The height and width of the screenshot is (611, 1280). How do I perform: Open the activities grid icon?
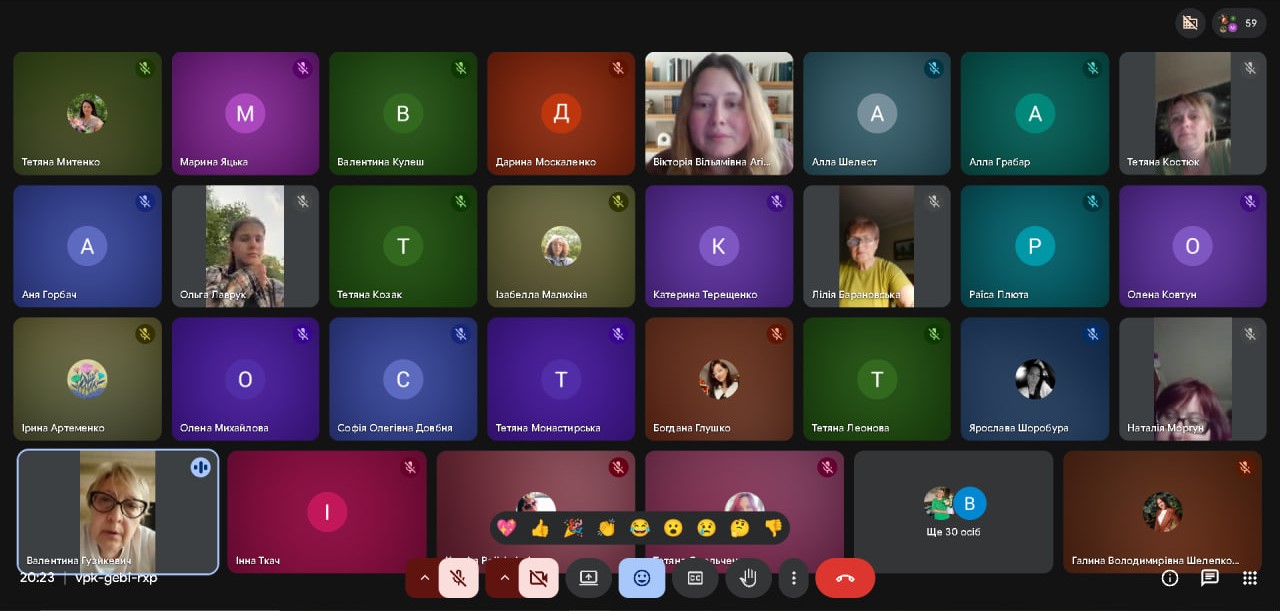1249,578
